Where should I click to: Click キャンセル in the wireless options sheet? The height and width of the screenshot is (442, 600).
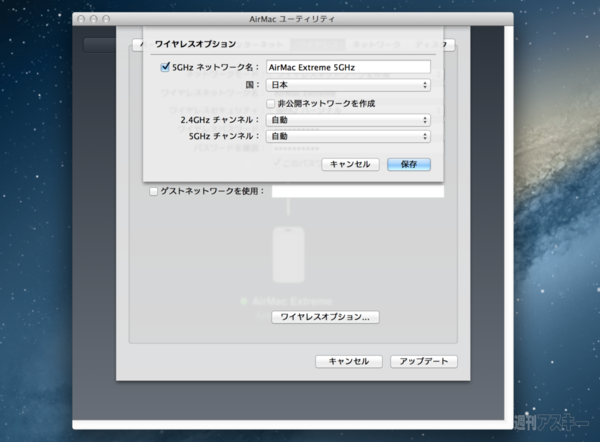click(x=350, y=165)
